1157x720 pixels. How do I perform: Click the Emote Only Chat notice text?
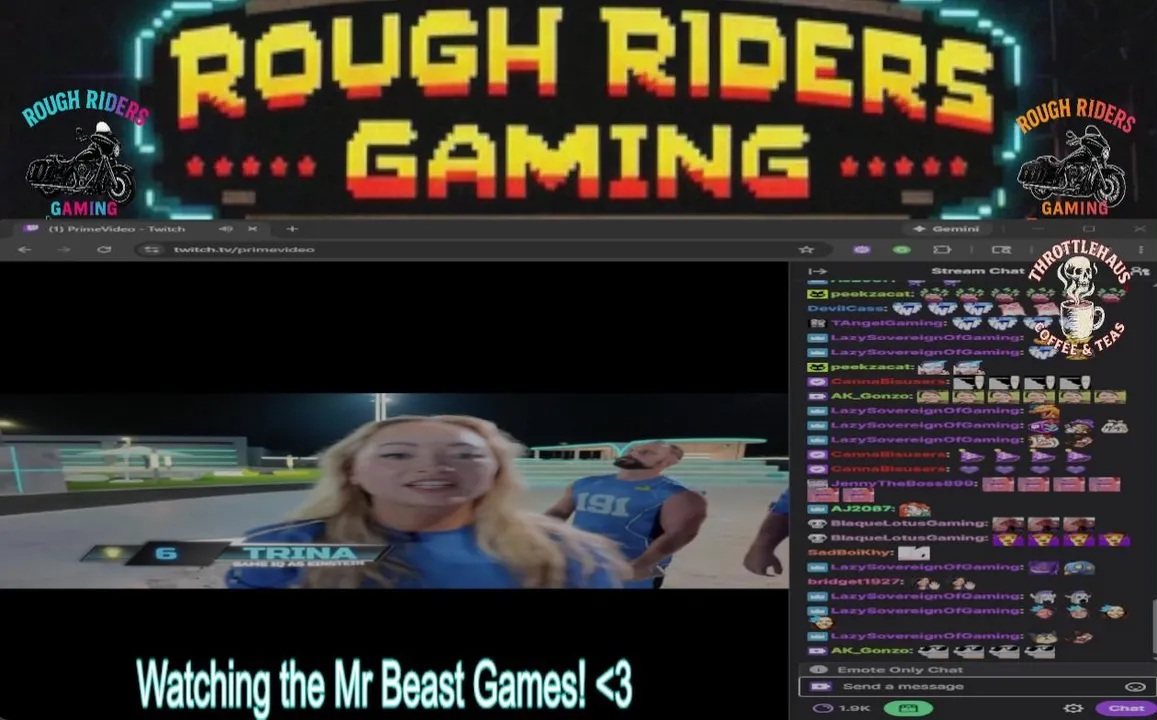point(900,670)
